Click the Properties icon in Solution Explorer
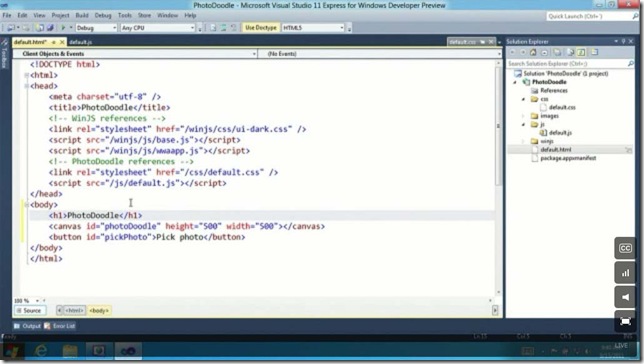The image size is (644, 364). (594, 53)
